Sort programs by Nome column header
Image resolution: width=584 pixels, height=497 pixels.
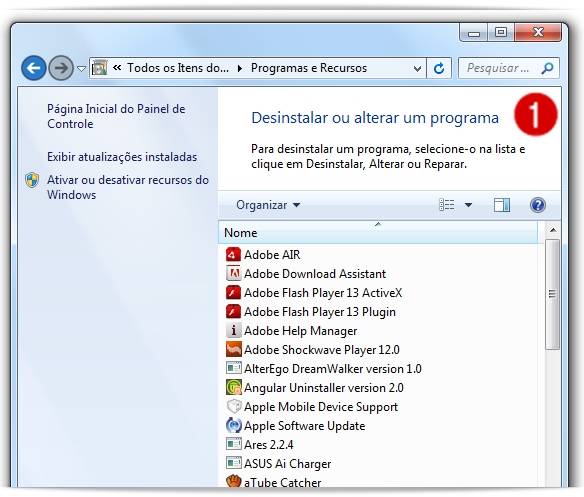[378, 232]
